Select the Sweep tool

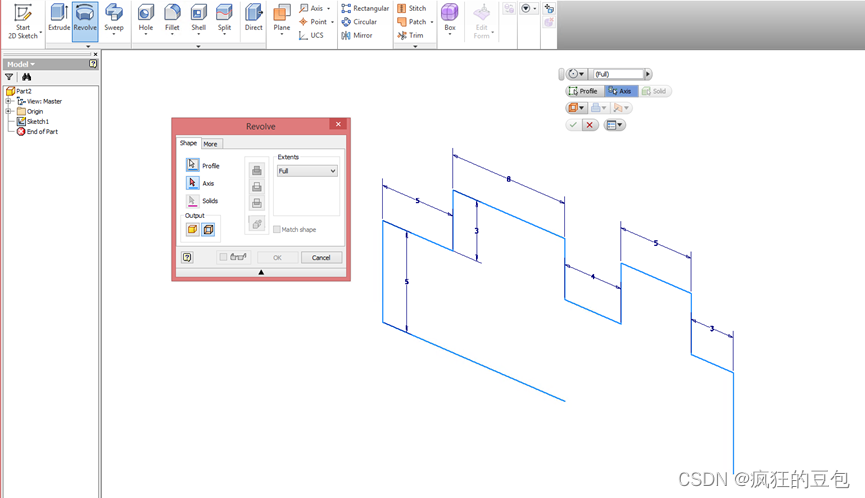click(x=114, y=17)
